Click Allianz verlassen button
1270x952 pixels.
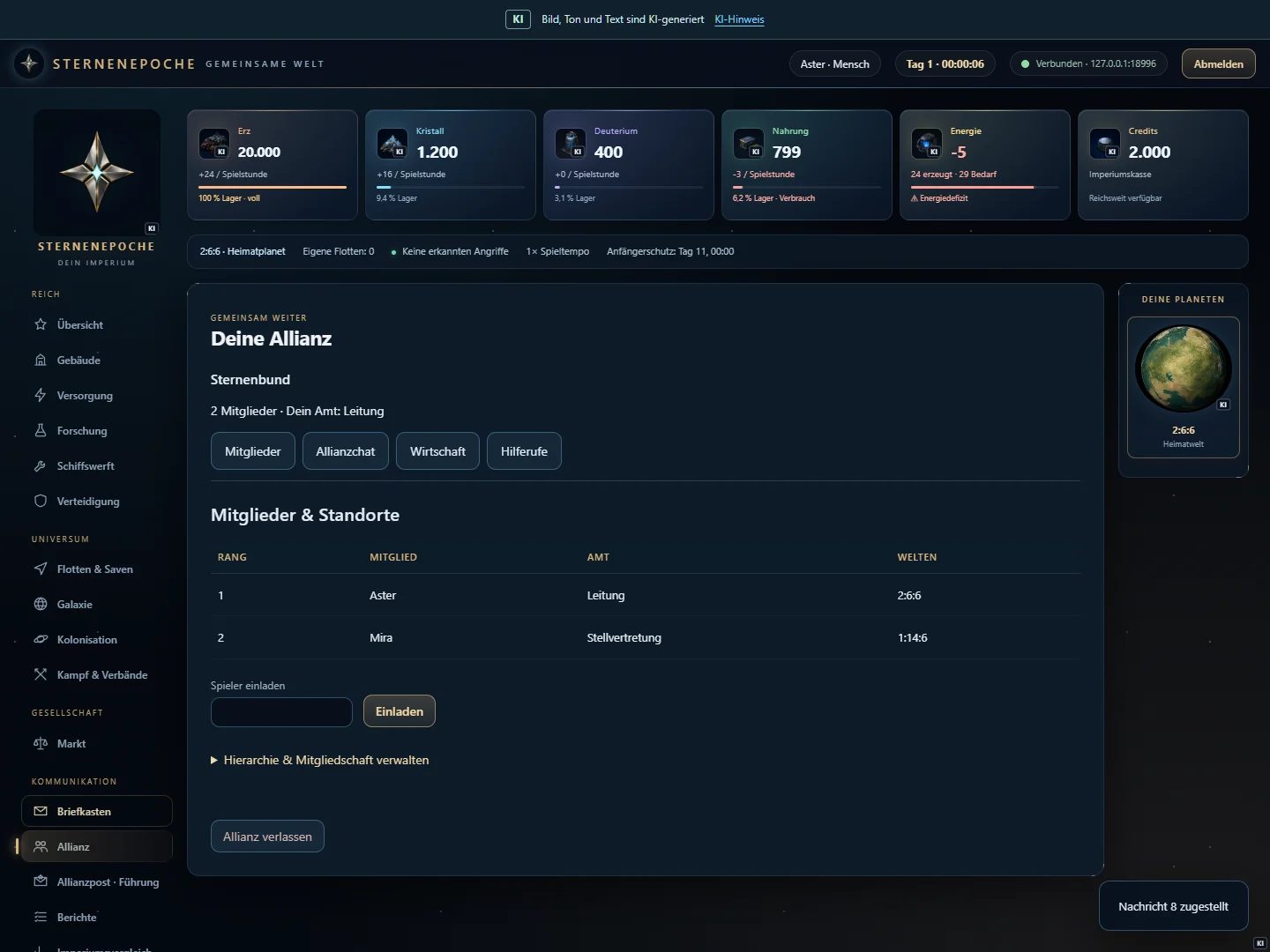tap(267, 837)
